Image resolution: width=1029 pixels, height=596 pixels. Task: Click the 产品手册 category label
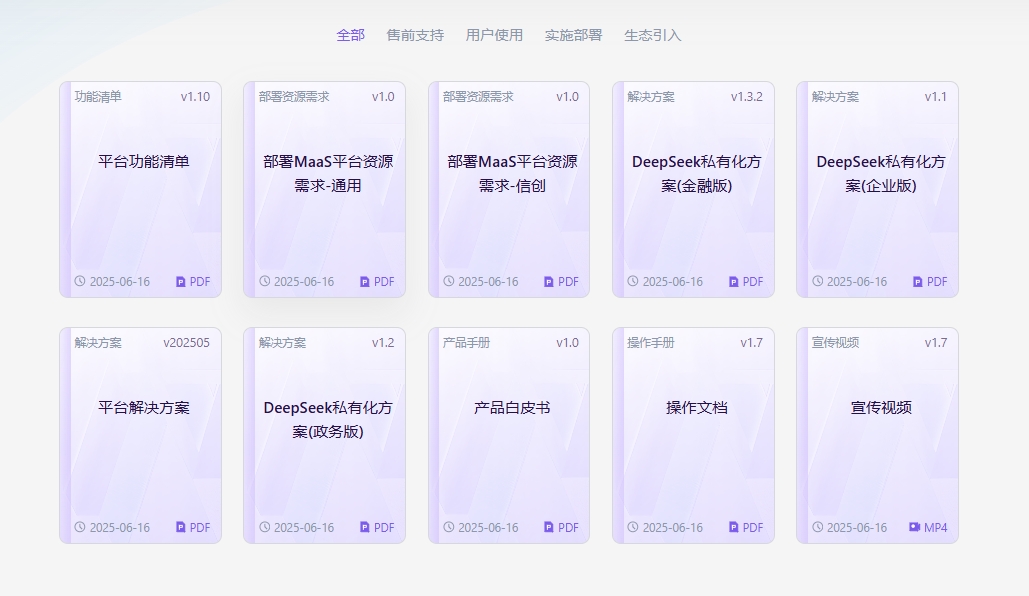pyautogui.click(x=467, y=343)
